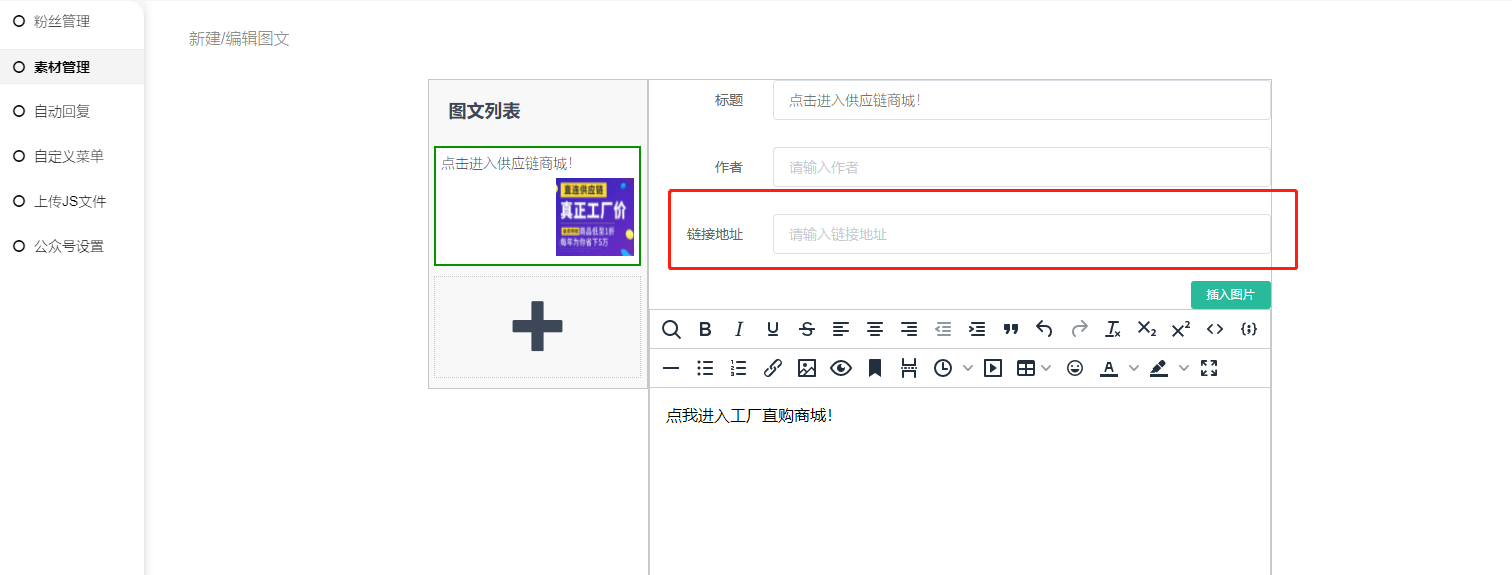Image resolution: width=1512 pixels, height=575 pixels.
Task: Expand the date/time clock dropdown arrow
Action: pyautogui.click(x=967, y=368)
